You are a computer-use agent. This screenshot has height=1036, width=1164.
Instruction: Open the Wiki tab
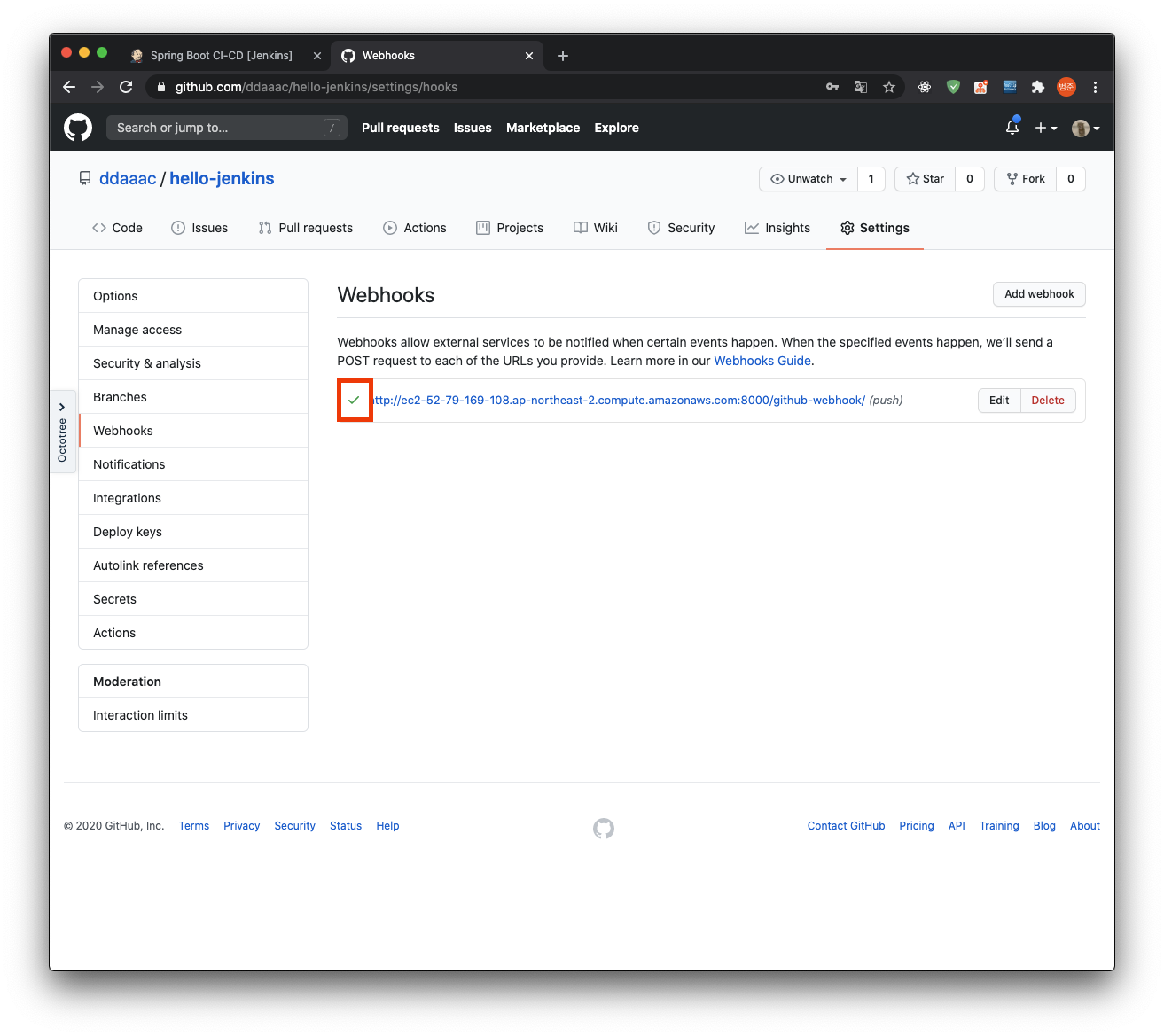(596, 228)
